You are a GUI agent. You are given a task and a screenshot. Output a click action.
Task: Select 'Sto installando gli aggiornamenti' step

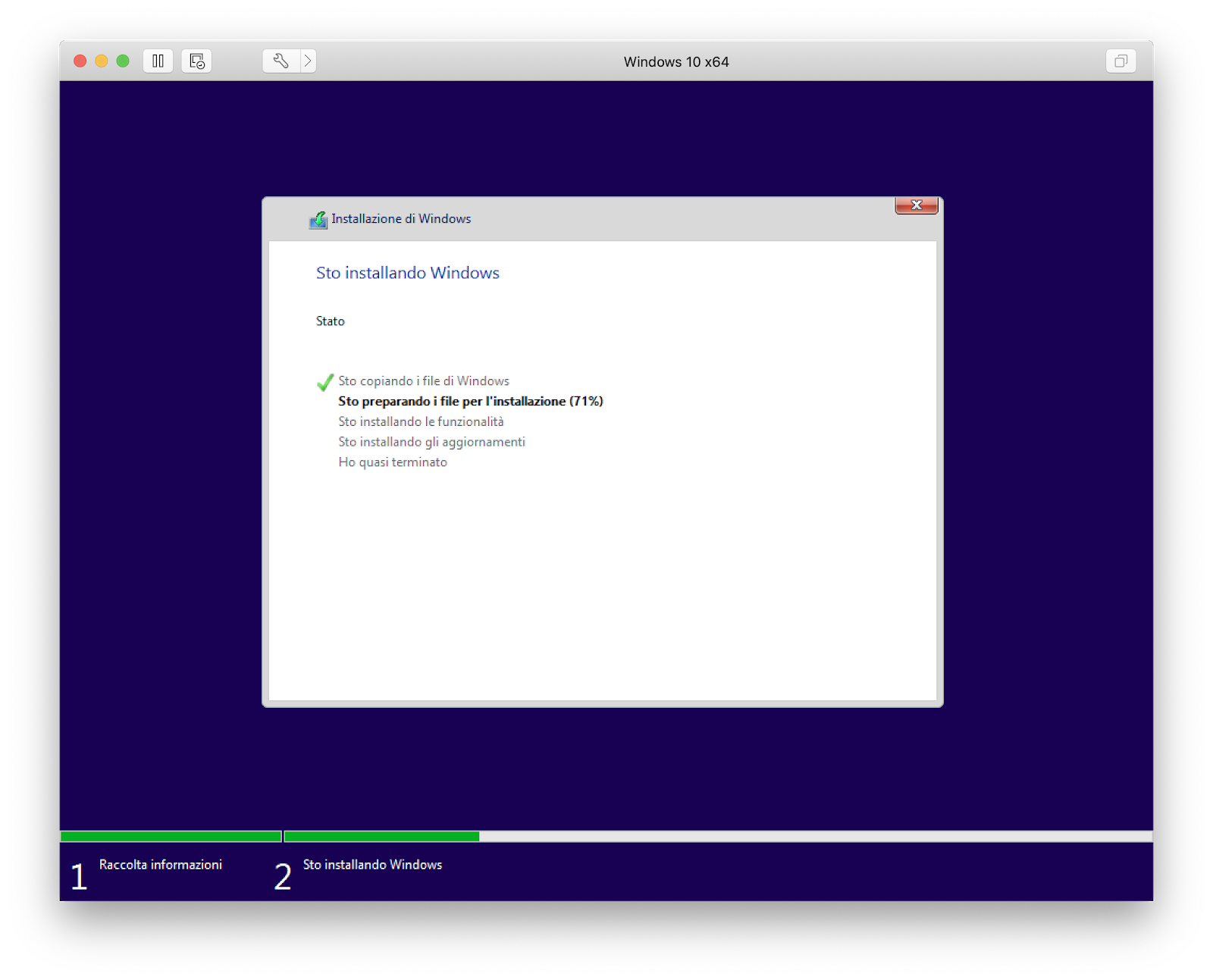click(x=431, y=442)
